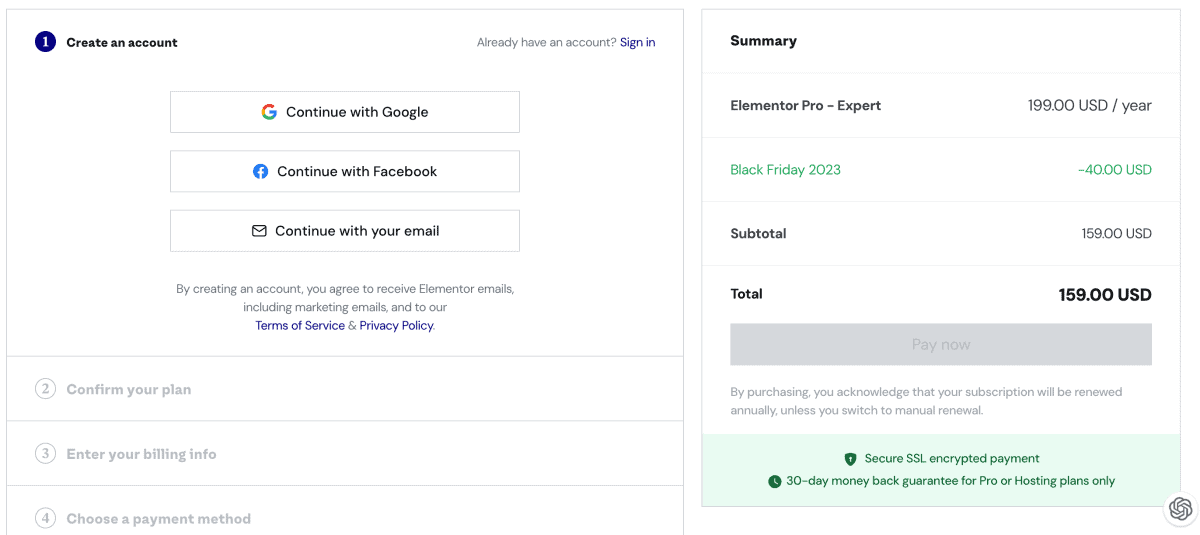Open the ChatGPT icon in the corner
This screenshot has height=535, width=1200.
pos(1181,508)
